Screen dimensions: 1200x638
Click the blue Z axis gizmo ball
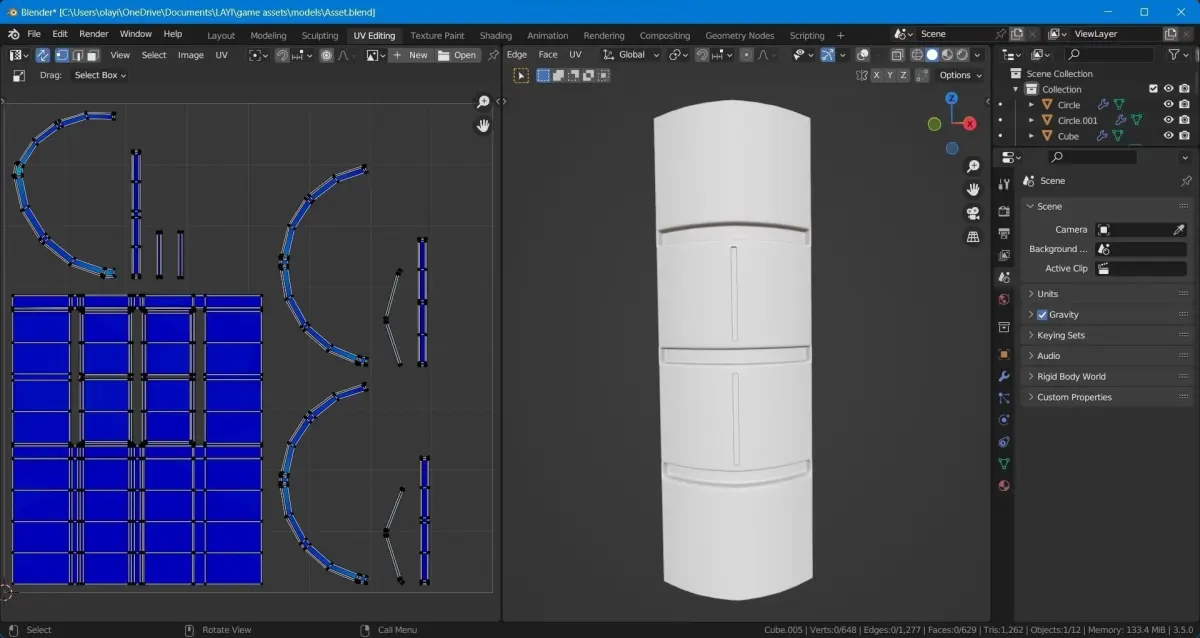[952, 98]
